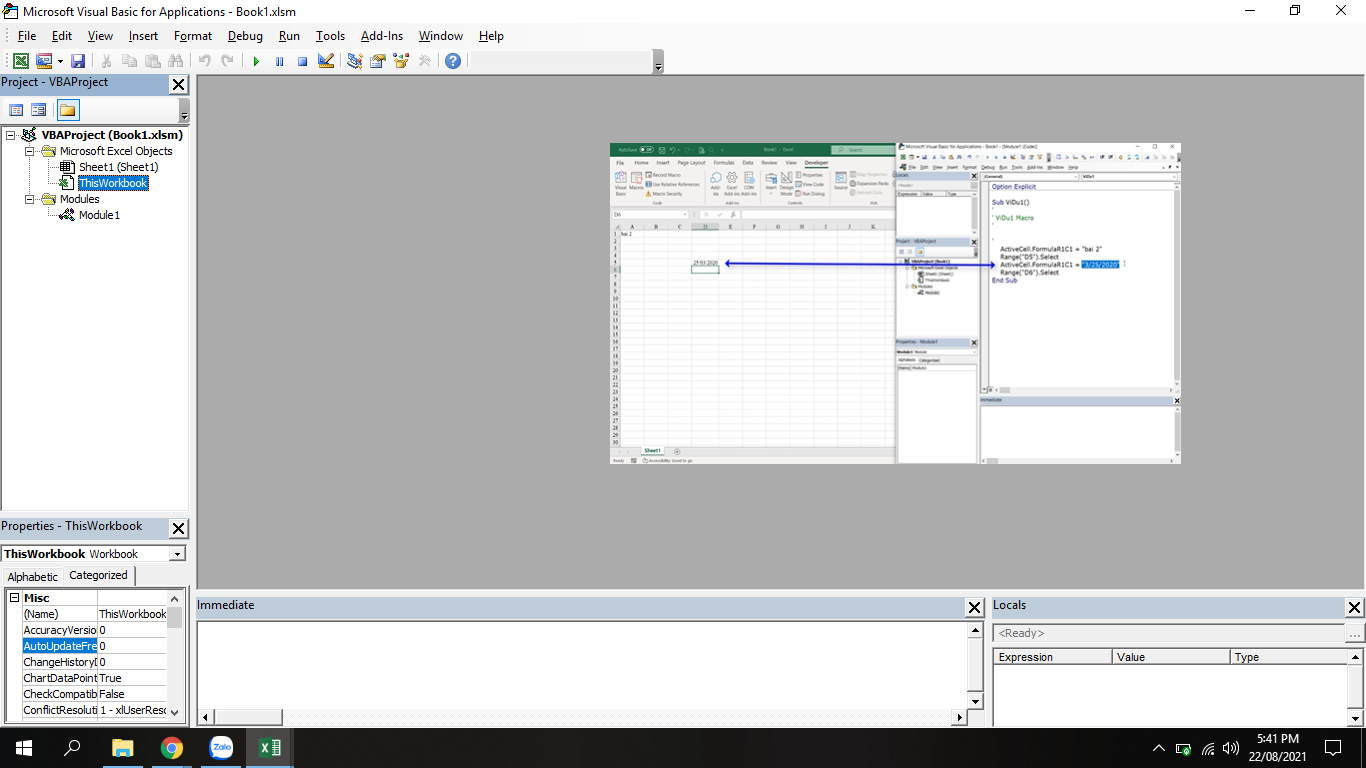Select the ChartDataPoint property row
Viewport: 1366px width, 768px height.
(x=94, y=678)
